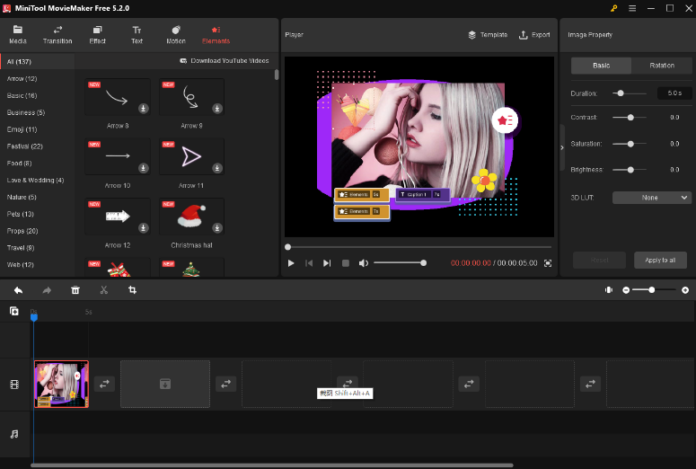696x469 pixels.
Task: Go to previous frame
Action: click(x=309, y=263)
